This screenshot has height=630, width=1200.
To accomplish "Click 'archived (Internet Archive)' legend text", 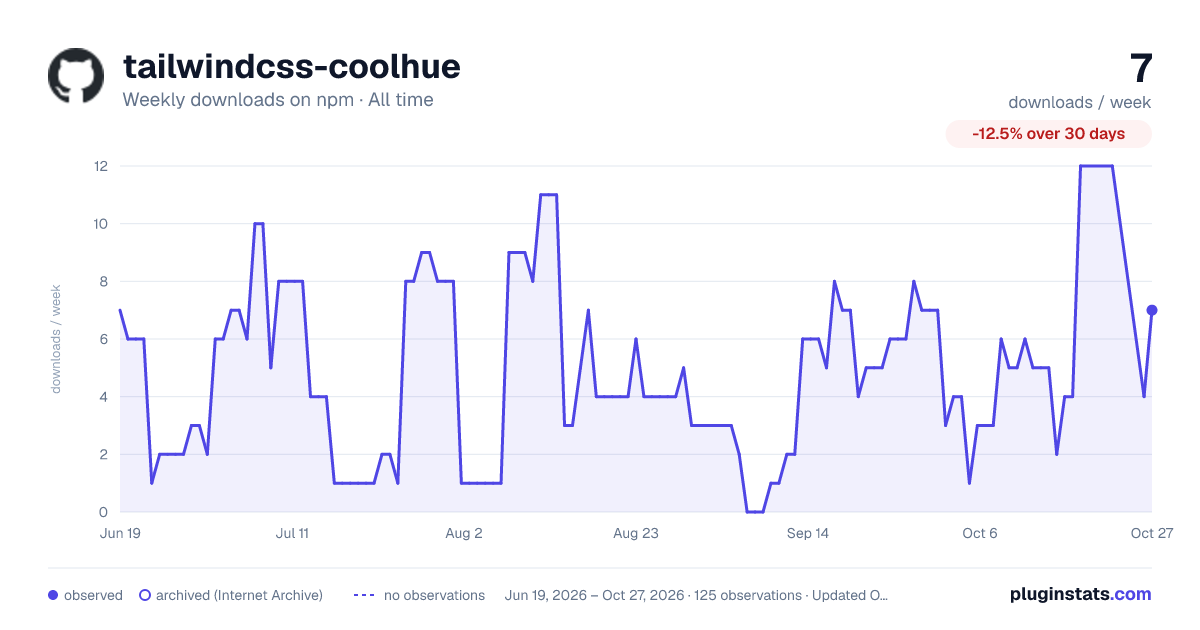I will tap(239, 595).
